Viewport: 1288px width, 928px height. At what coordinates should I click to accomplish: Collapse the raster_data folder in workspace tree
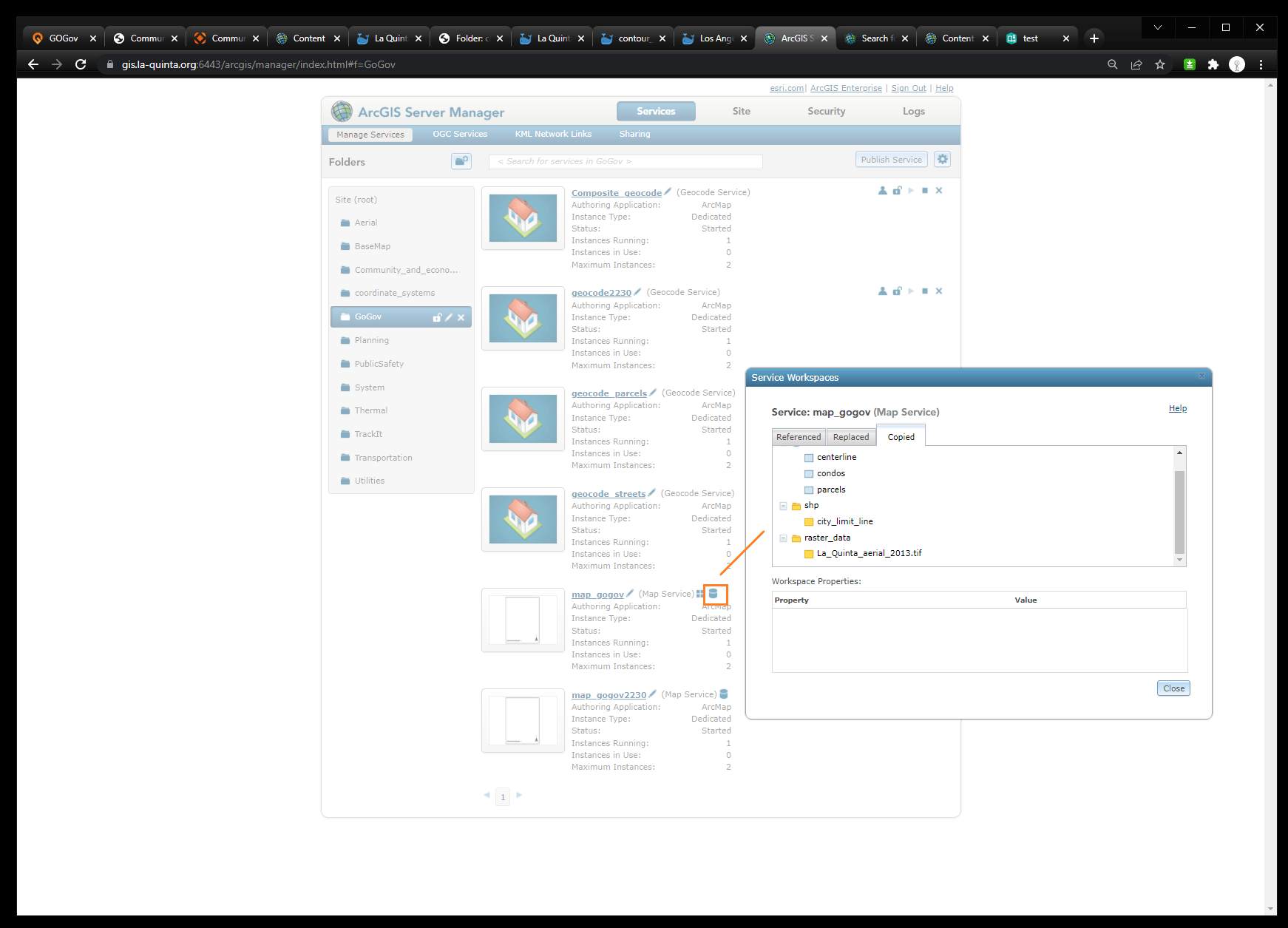[783, 538]
